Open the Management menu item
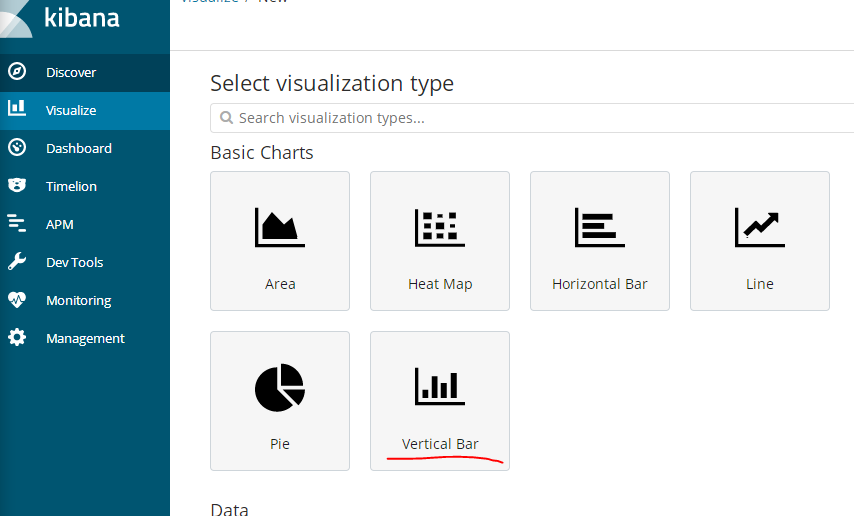 (x=85, y=338)
